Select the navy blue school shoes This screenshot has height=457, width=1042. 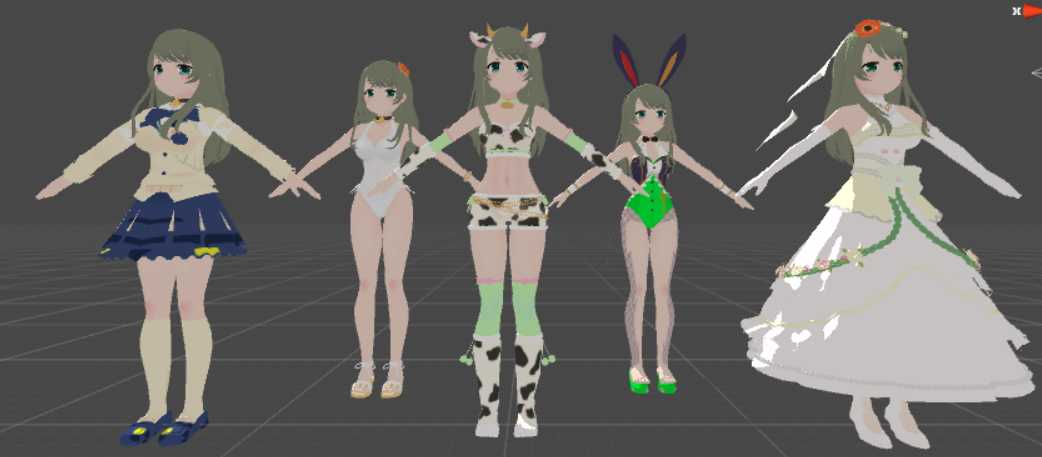(x=162, y=428)
